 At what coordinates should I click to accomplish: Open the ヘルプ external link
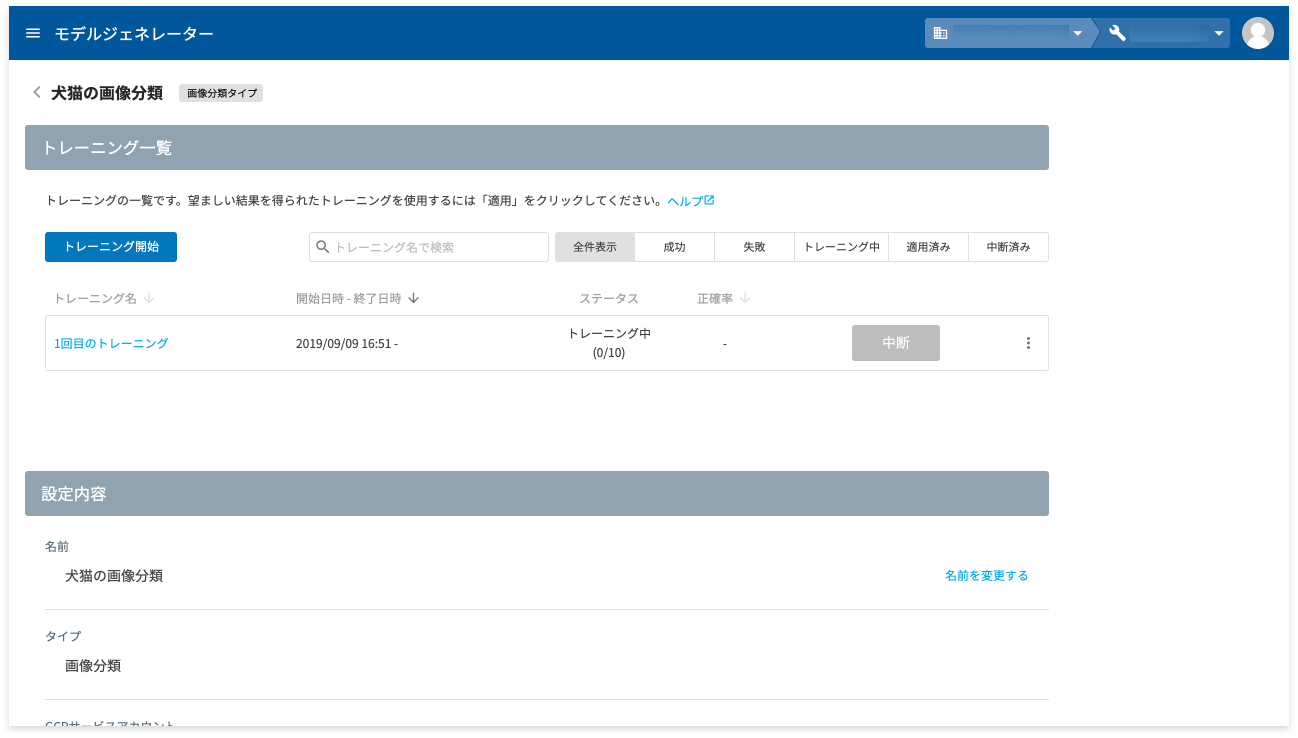pyautogui.click(x=690, y=200)
